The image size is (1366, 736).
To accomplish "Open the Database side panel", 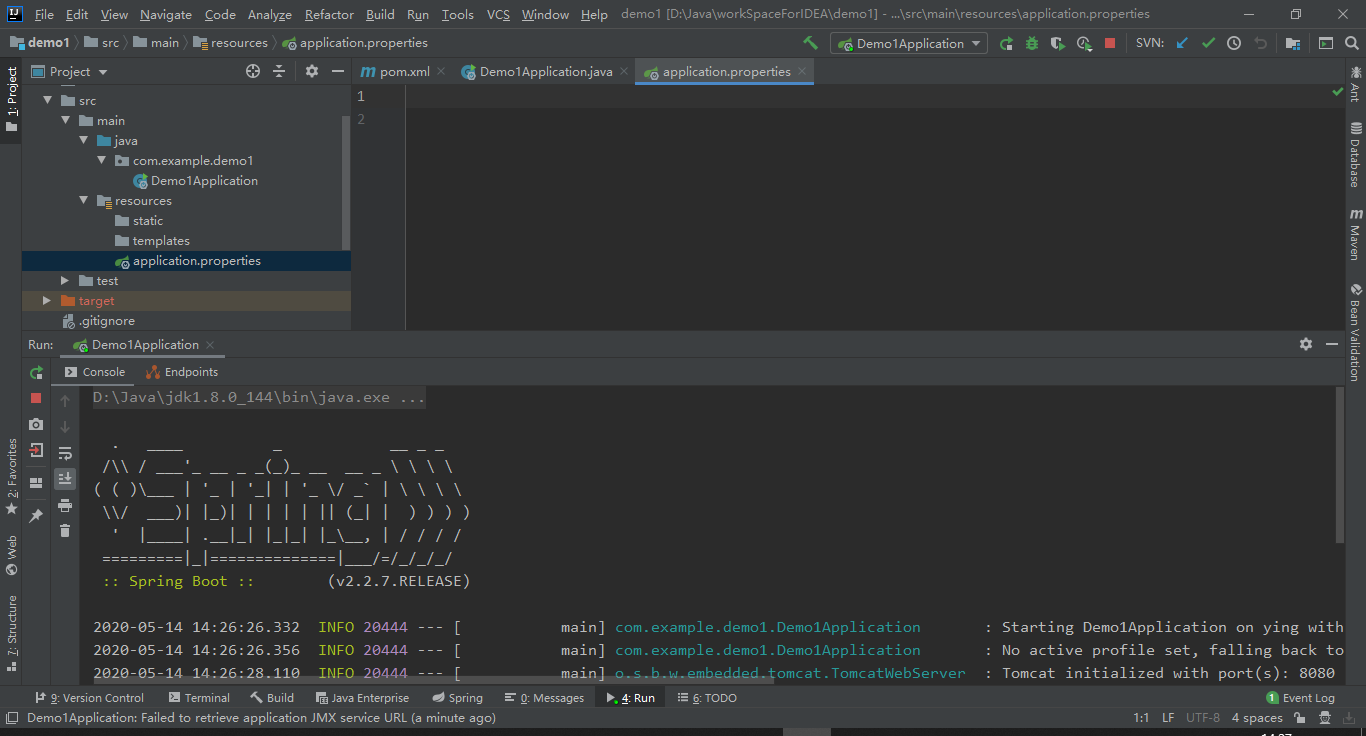I will point(1356,155).
